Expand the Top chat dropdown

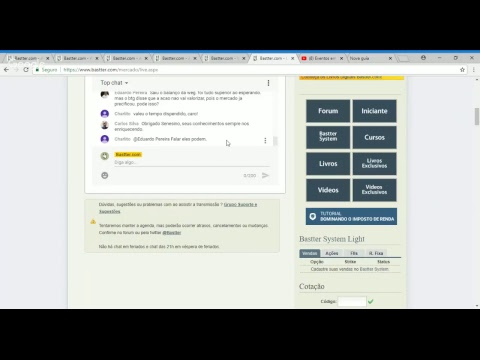(114, 83)
